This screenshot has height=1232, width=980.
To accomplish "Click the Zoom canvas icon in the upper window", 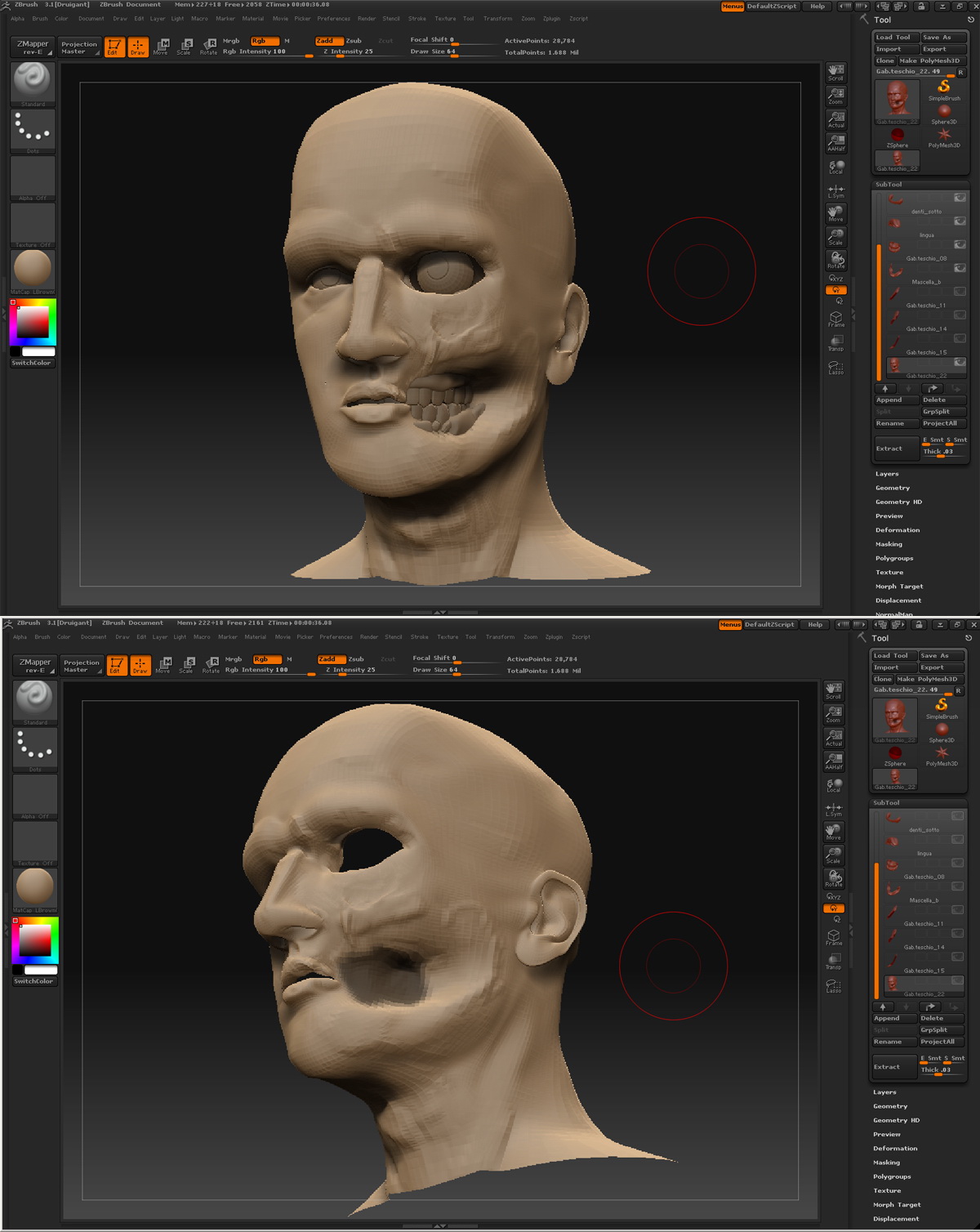I will click(835, 96).
